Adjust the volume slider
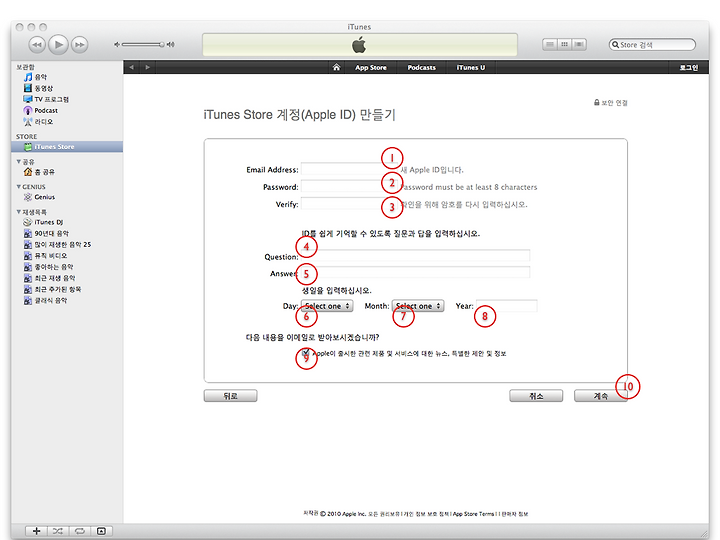 (x=144, y=45)
